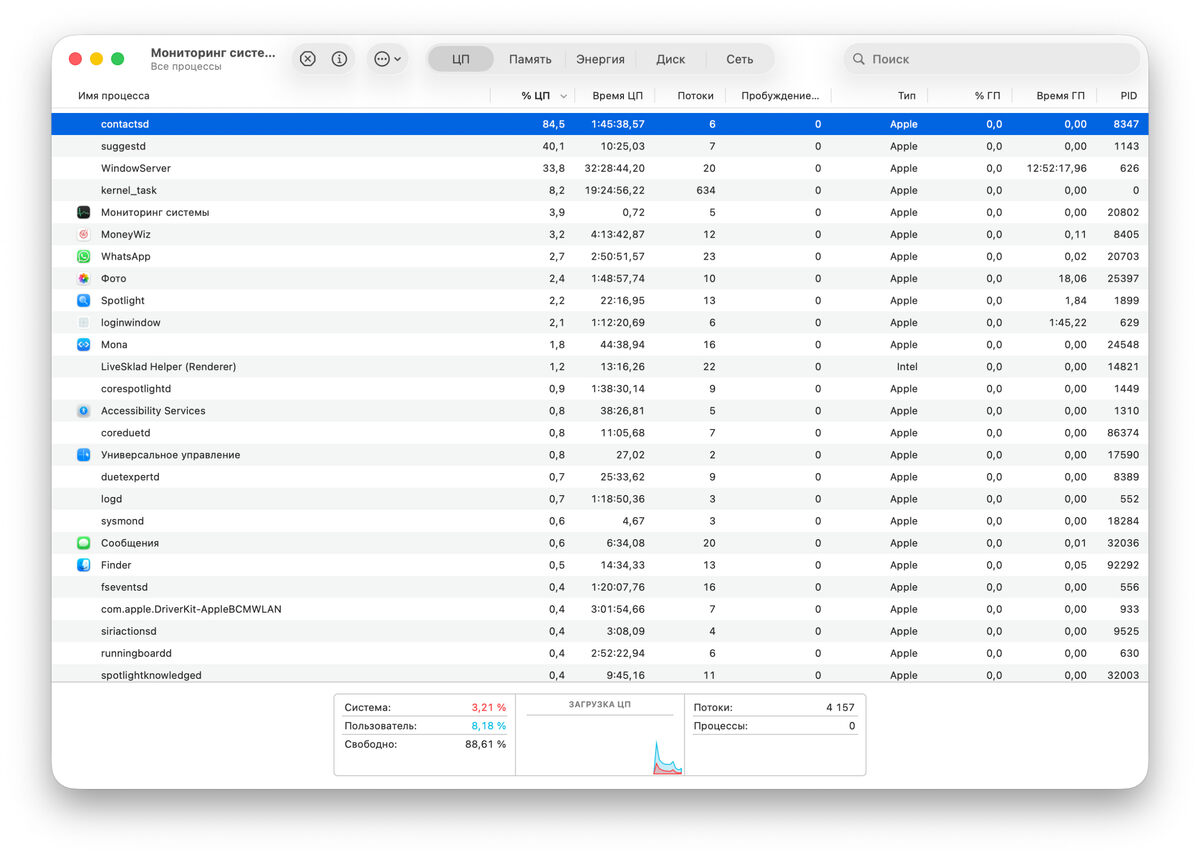Click the MoneyWiz app icon
Viewport: 1200px width, 857px height.
point(84,234)
